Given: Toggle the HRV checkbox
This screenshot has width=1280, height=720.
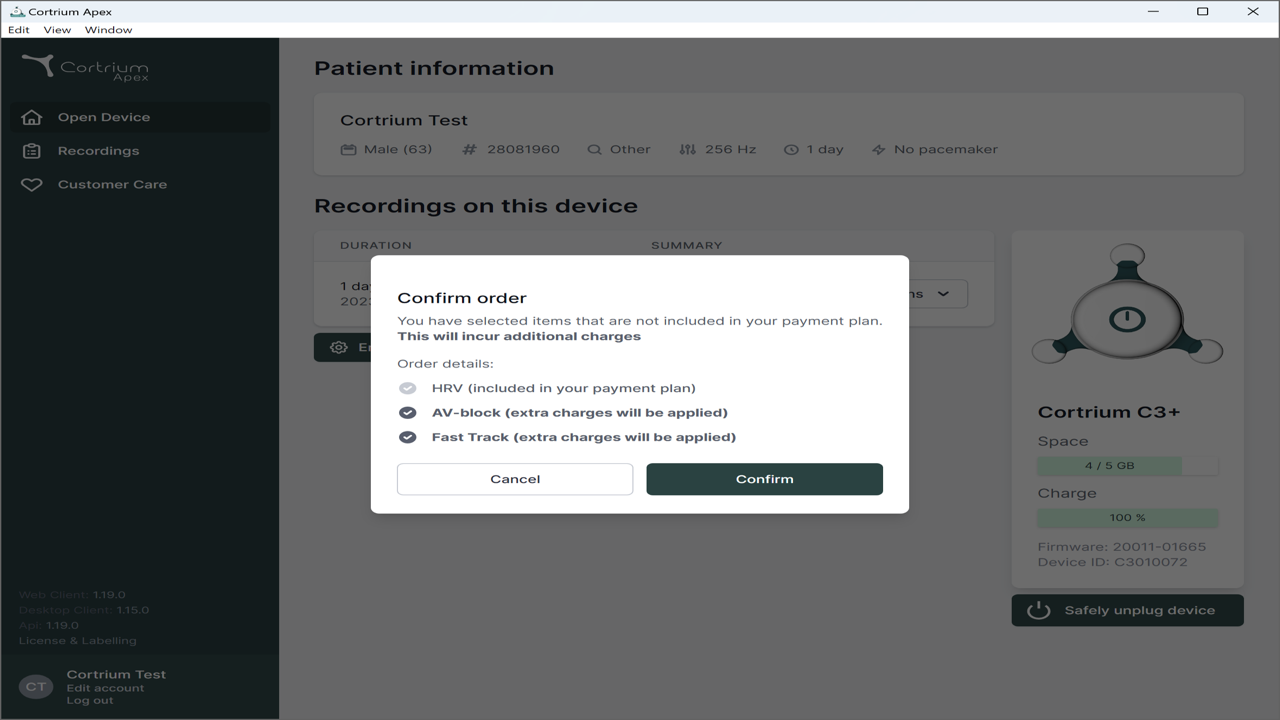Looking at the screenshot, I should (407, 388).
